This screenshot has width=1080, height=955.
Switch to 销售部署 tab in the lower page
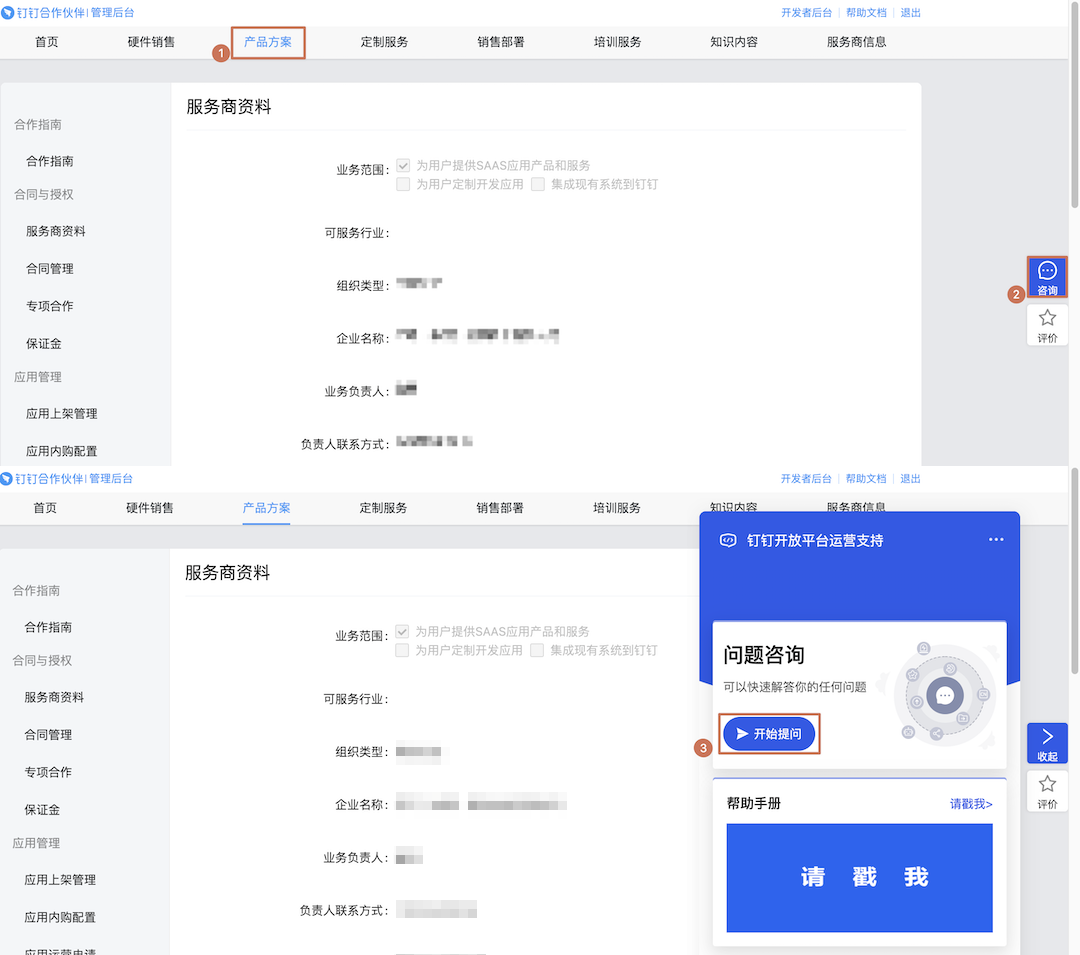pyautogui.click(x=499, y=508)
